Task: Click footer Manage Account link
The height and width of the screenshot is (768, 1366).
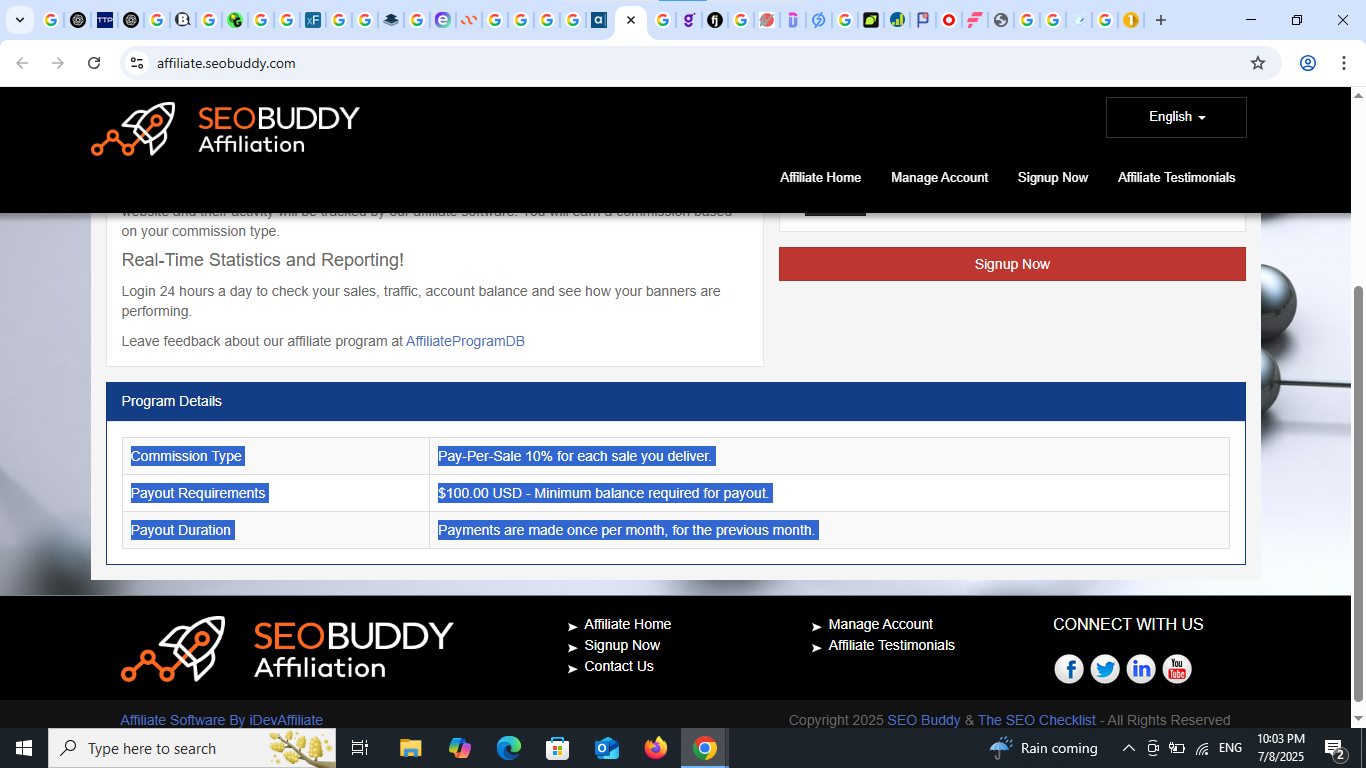Action: click(880, 624)
